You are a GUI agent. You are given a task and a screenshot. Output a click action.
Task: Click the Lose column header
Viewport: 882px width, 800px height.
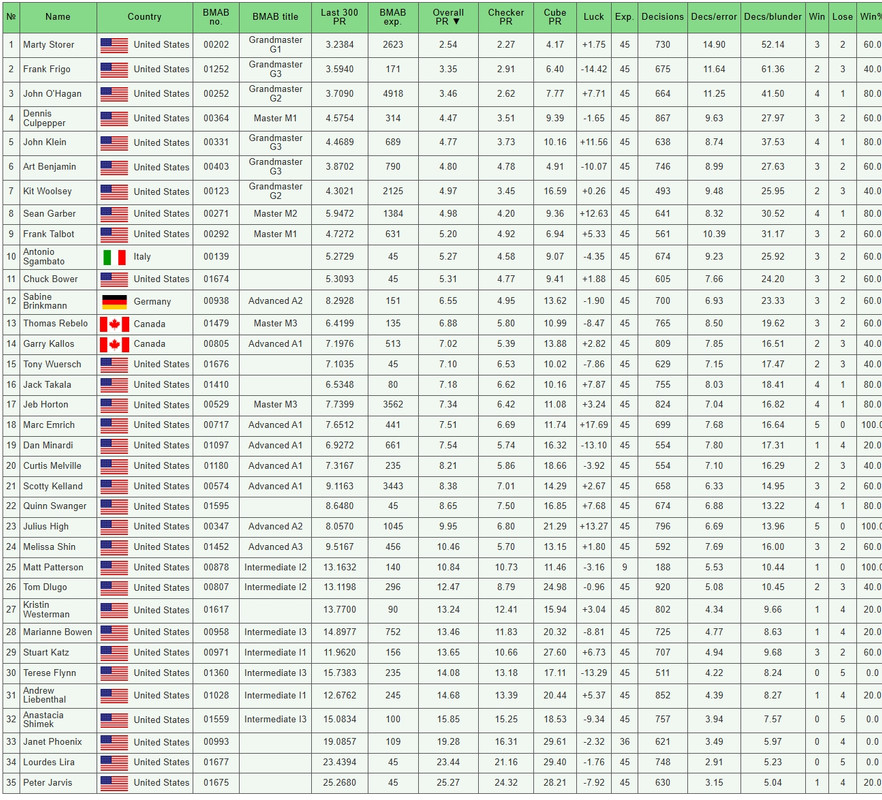(843, 17)
